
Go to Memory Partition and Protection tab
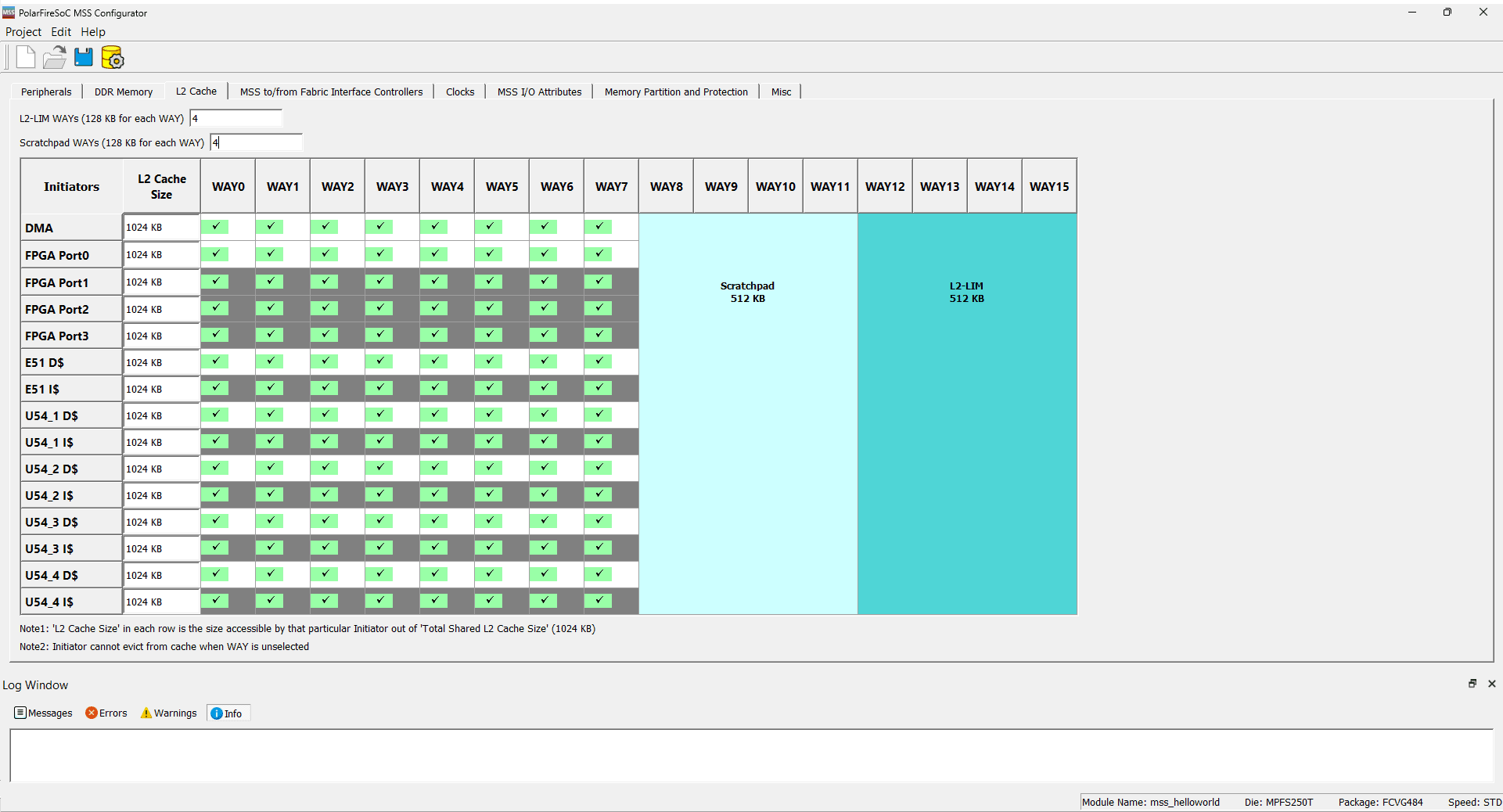pyautogui.click(x=676, y=92)
